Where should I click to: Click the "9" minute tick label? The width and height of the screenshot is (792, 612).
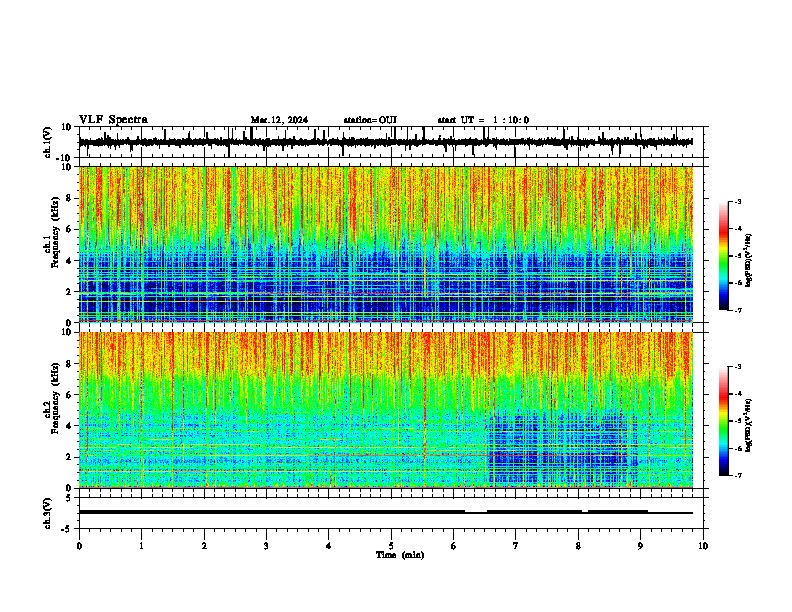click(x=640, y=546)
